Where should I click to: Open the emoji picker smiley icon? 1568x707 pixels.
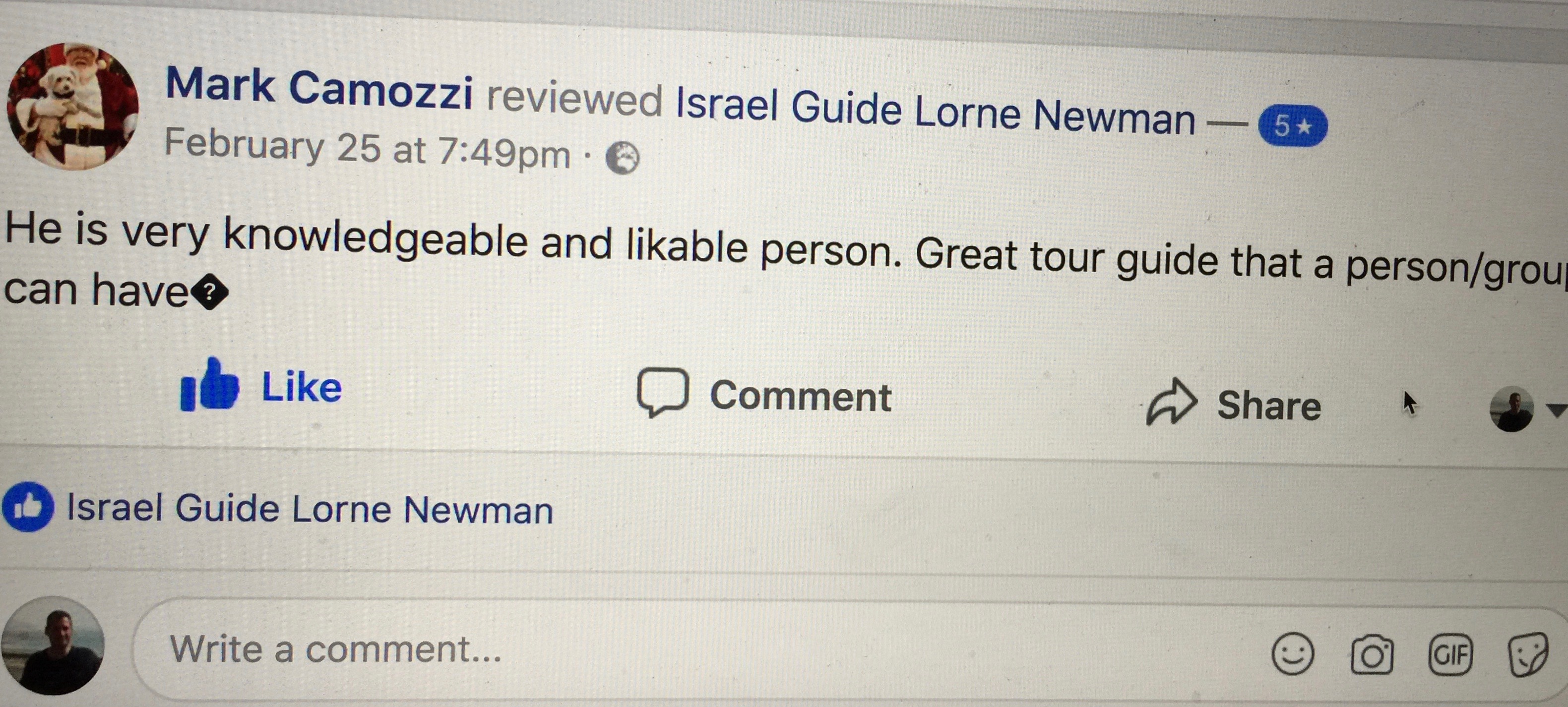click(x=1292, y=654)
